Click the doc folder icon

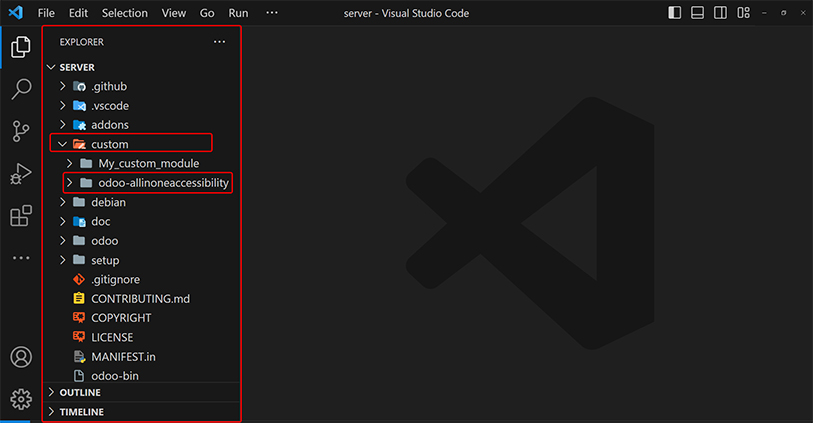(79, 221)
